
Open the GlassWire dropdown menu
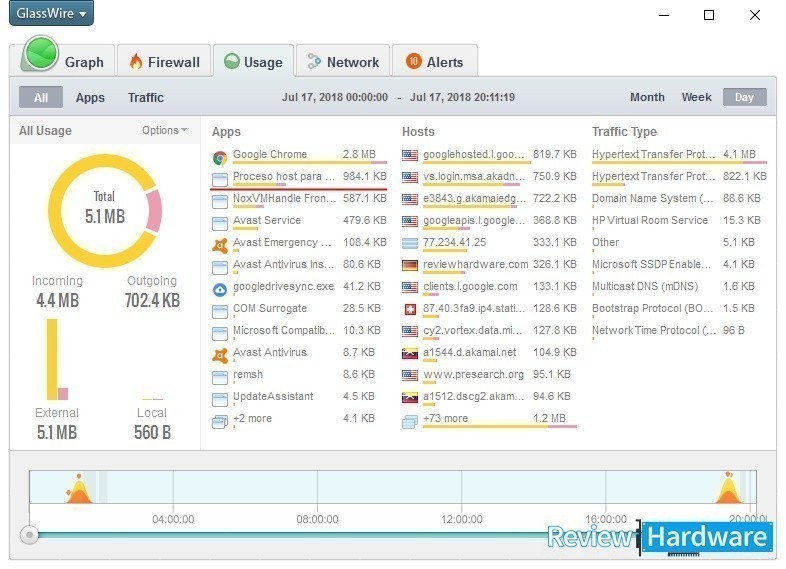(51, 13)
